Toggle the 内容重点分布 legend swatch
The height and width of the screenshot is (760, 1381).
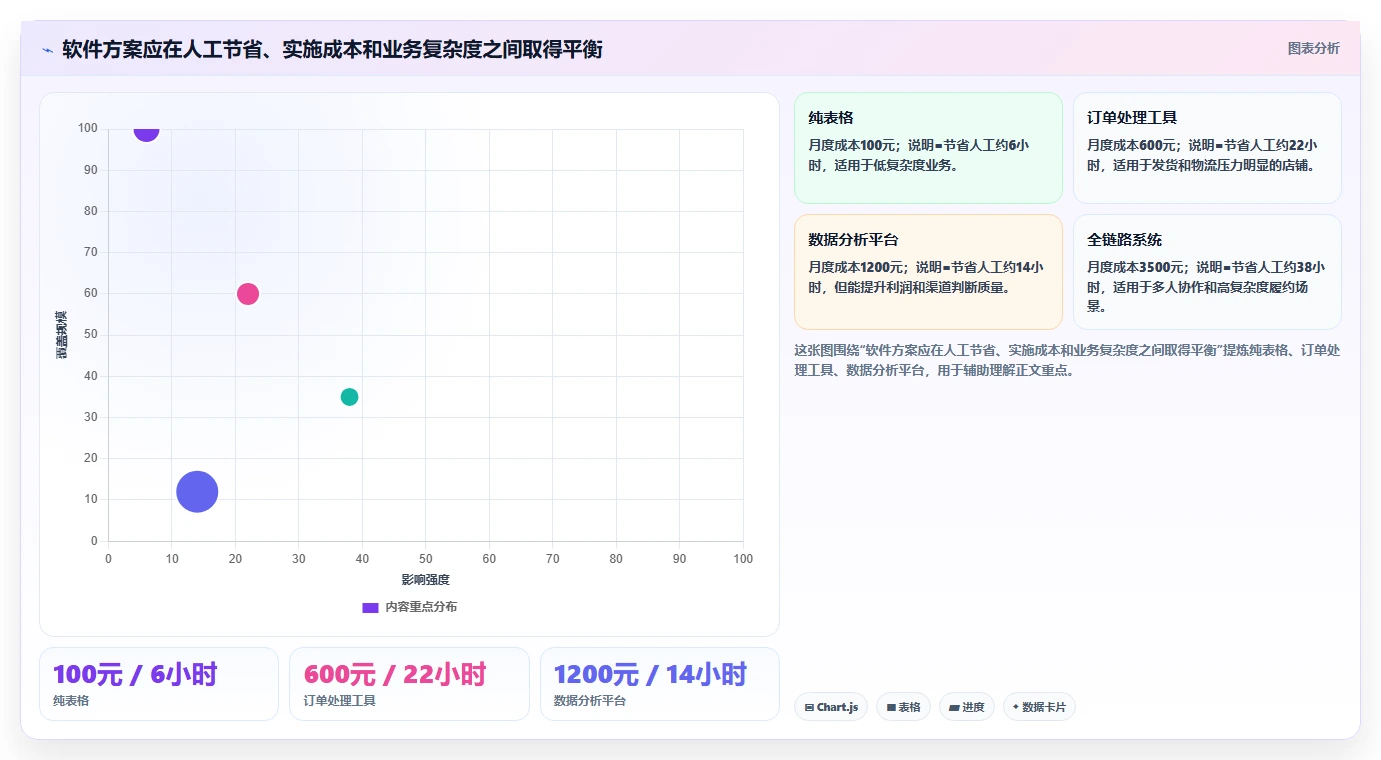tap(370, 607)
